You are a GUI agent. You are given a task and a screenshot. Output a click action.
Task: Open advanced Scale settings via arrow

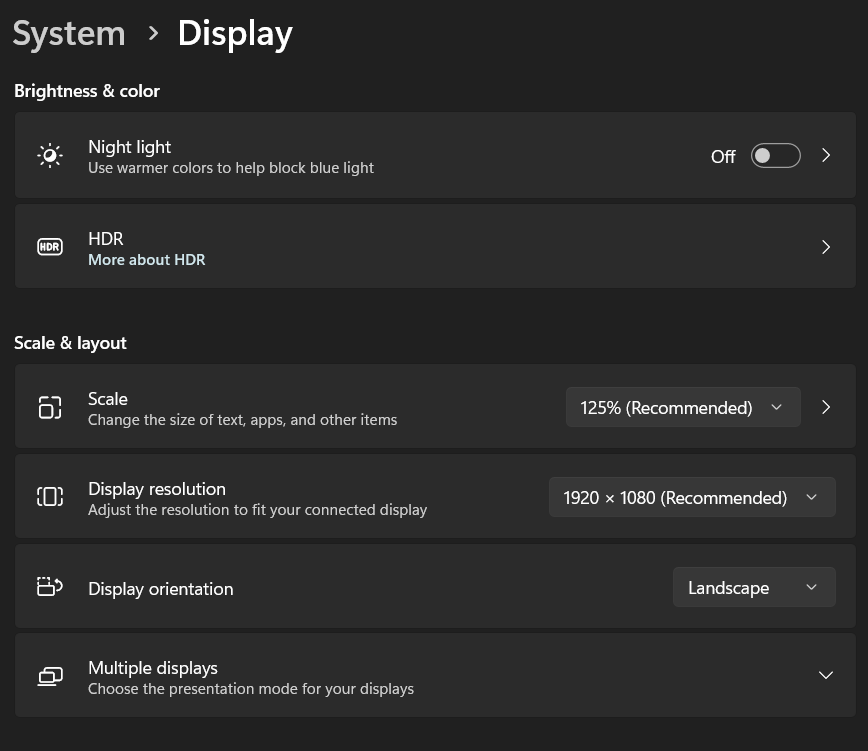tap(826, 407)
